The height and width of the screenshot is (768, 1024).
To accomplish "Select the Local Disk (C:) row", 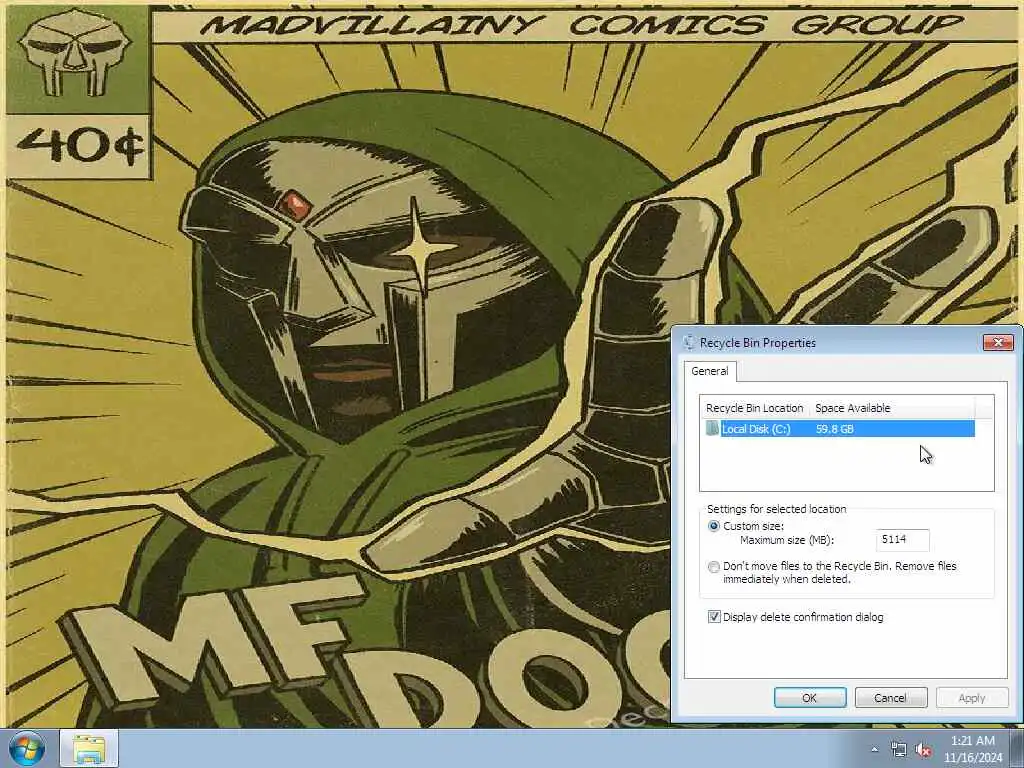I will [840, 429].
